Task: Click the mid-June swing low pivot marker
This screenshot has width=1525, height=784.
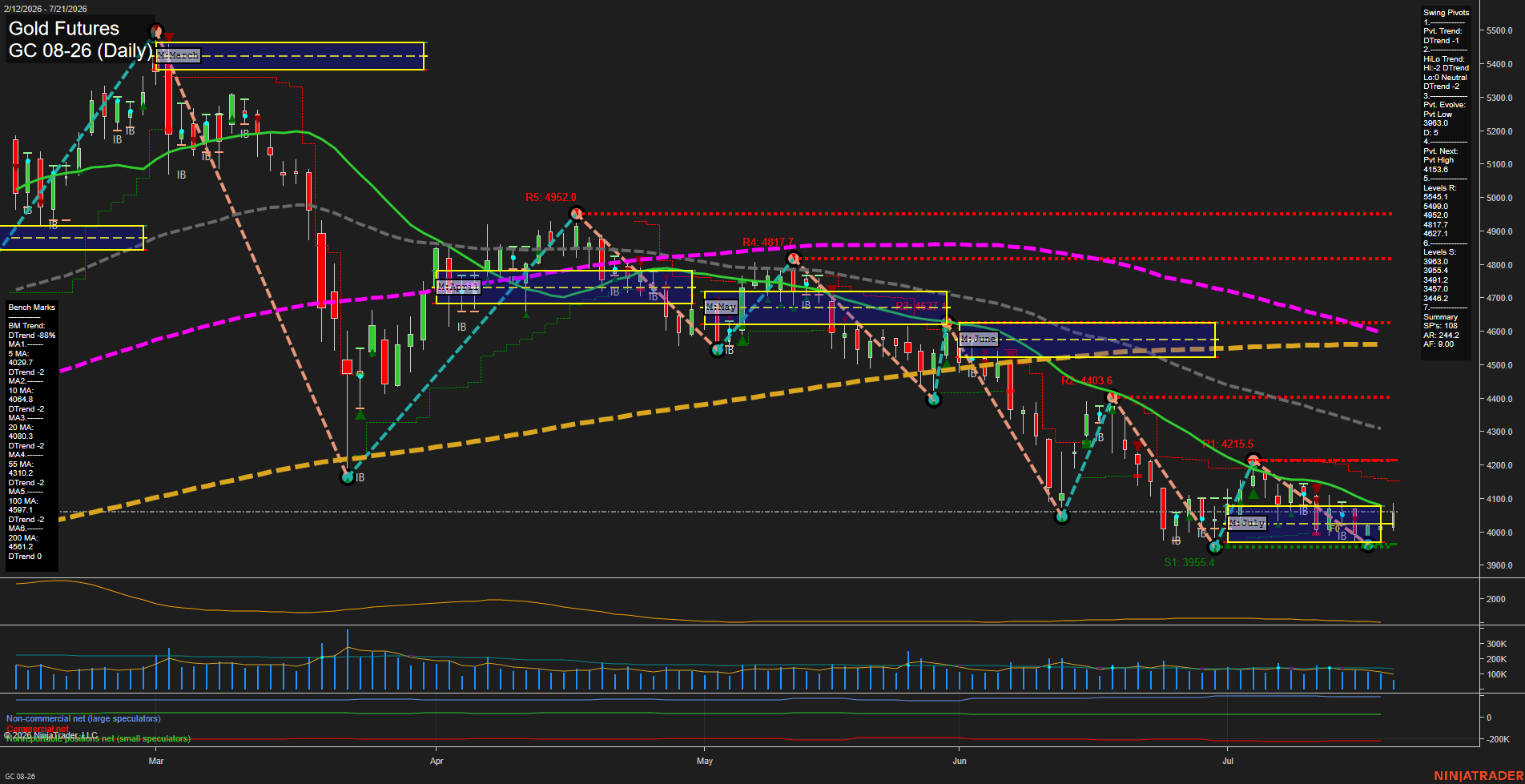Action: 1062,517
